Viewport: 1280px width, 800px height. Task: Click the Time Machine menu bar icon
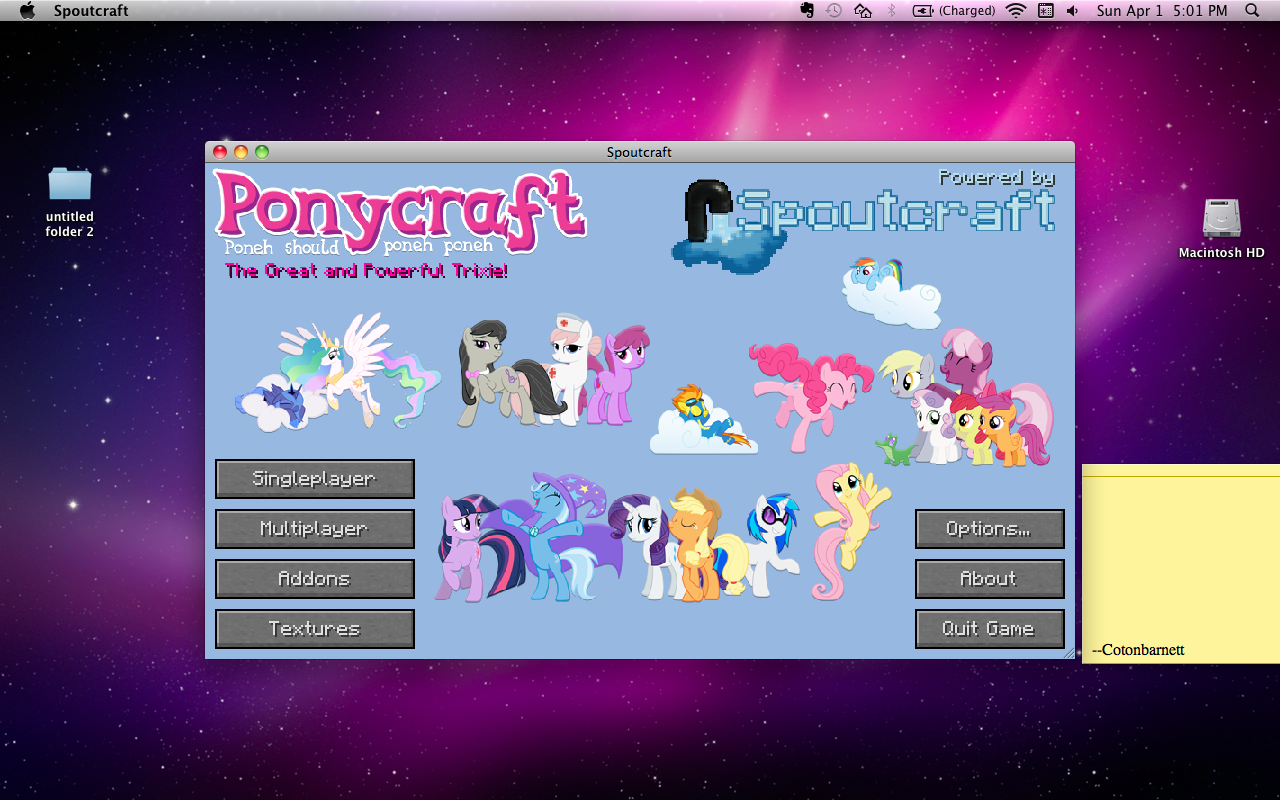834,11
